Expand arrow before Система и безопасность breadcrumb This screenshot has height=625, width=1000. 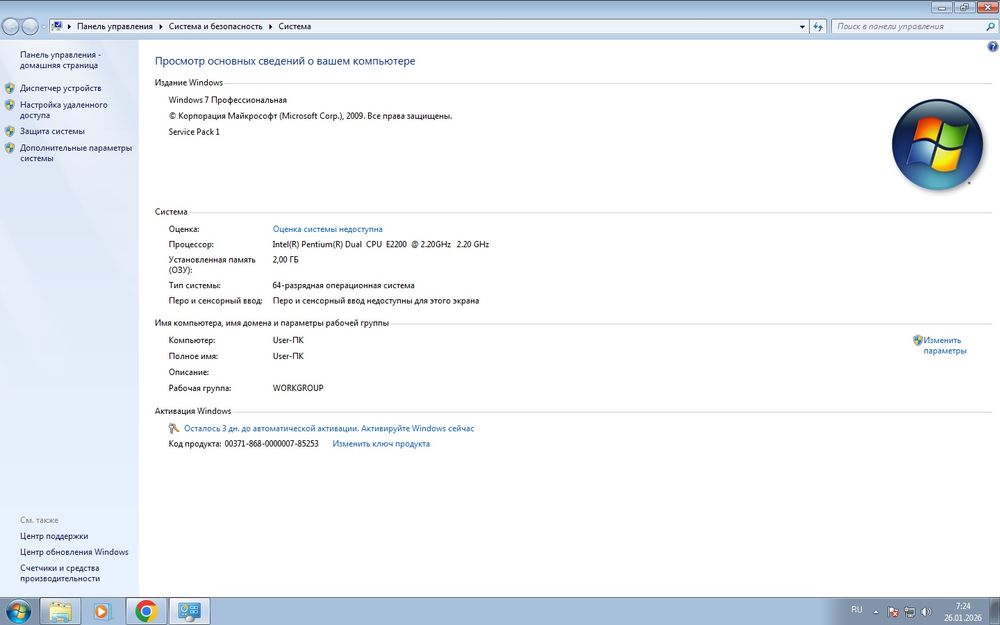pyautogui.click(x=161, y=27)
